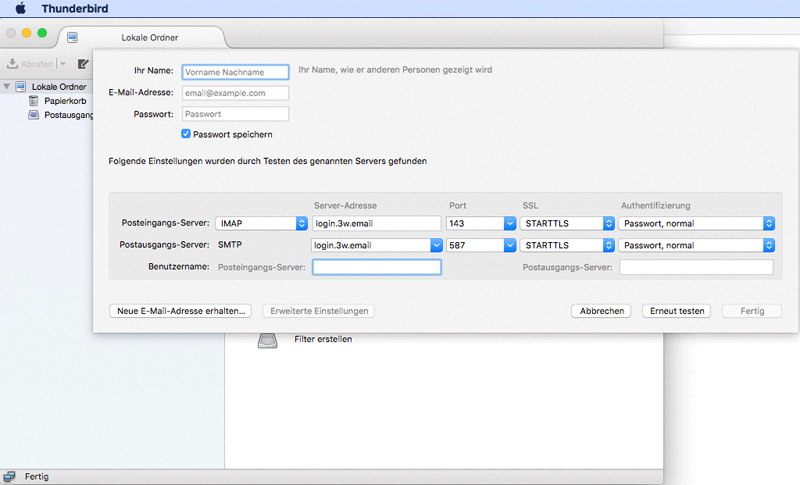
Task: Collapse the Lokale Ordner tree triangle
Action: pos(7,87)
